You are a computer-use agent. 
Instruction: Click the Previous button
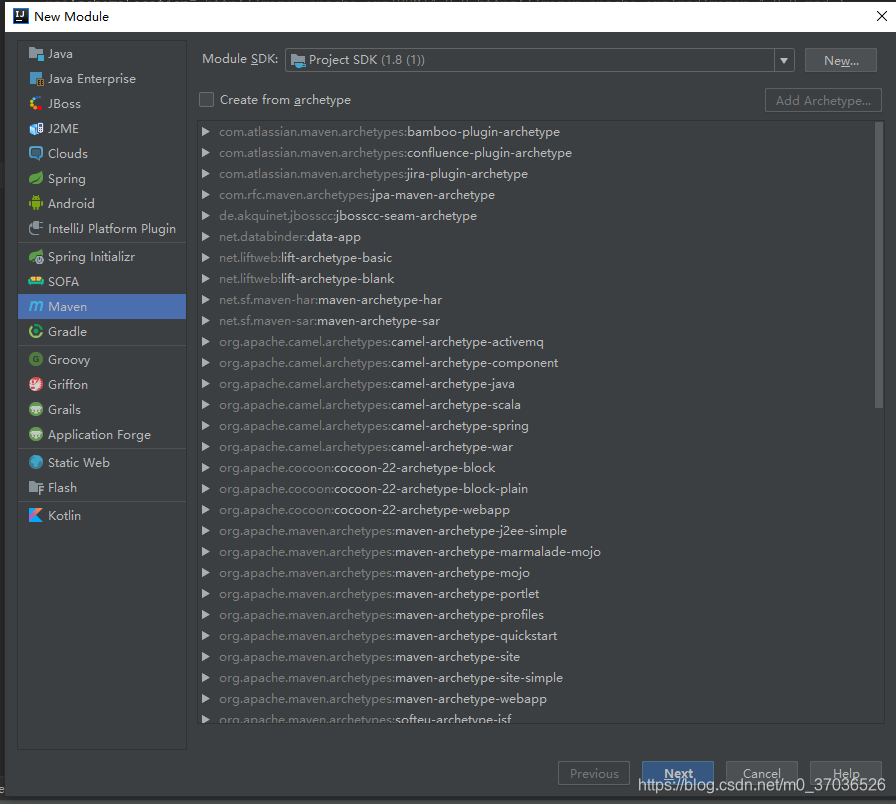[594, 773]
